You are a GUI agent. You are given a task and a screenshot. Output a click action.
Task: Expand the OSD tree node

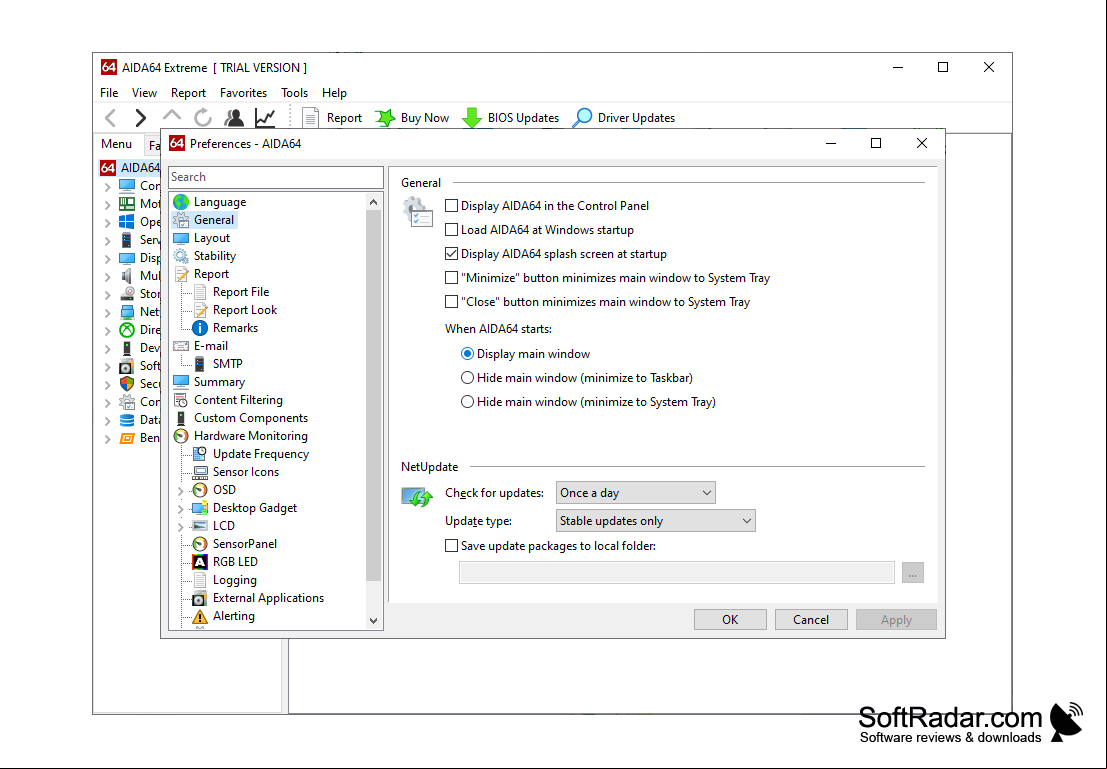181,490
